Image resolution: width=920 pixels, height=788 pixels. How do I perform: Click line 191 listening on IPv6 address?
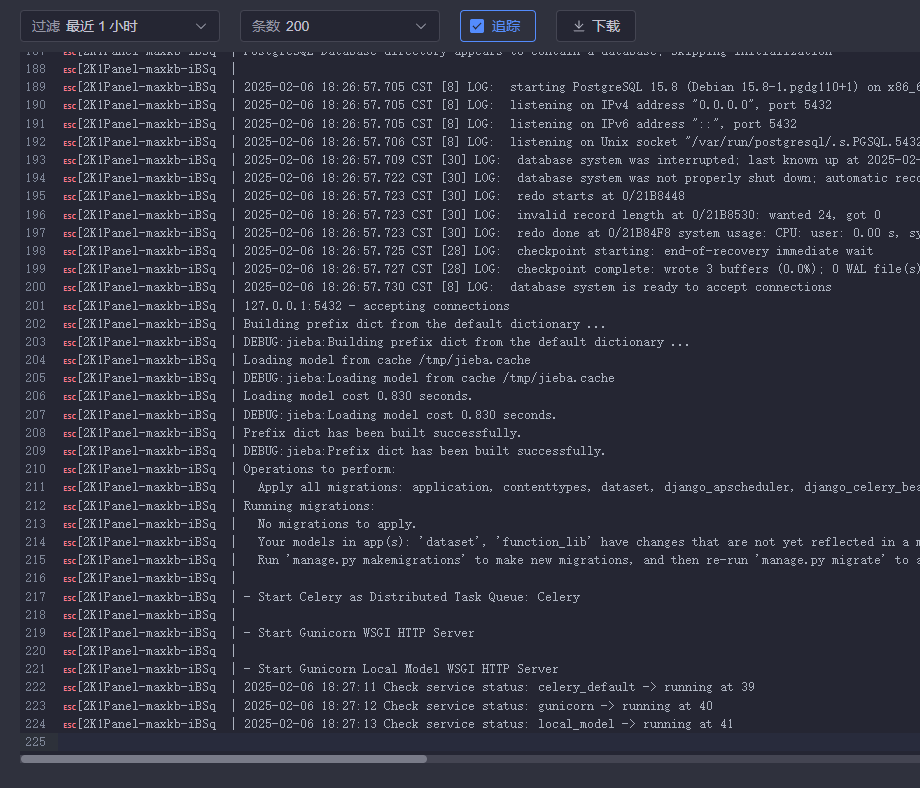point(520,124)
